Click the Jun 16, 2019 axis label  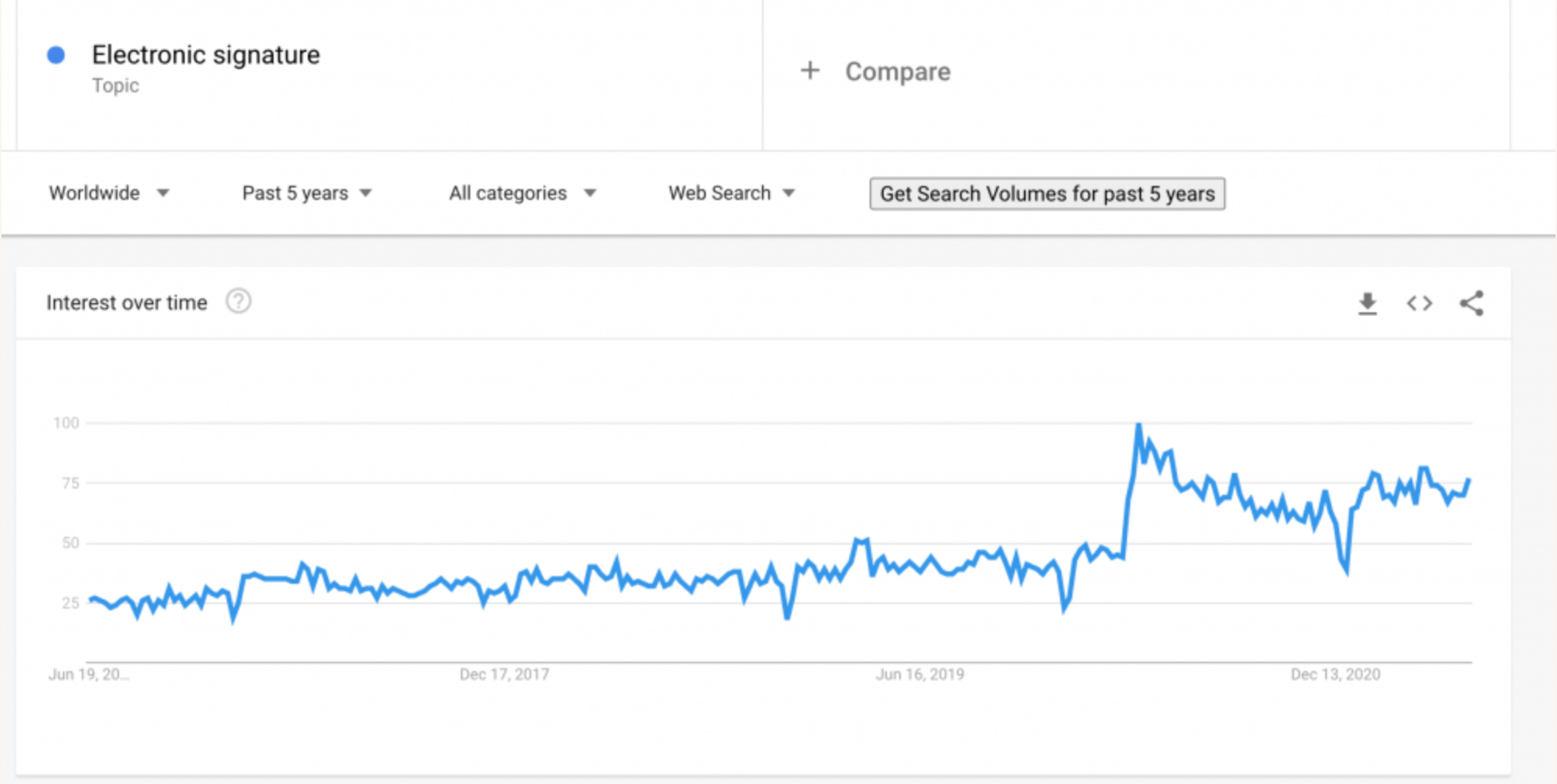pyautogui.click(x=920, y=675)
